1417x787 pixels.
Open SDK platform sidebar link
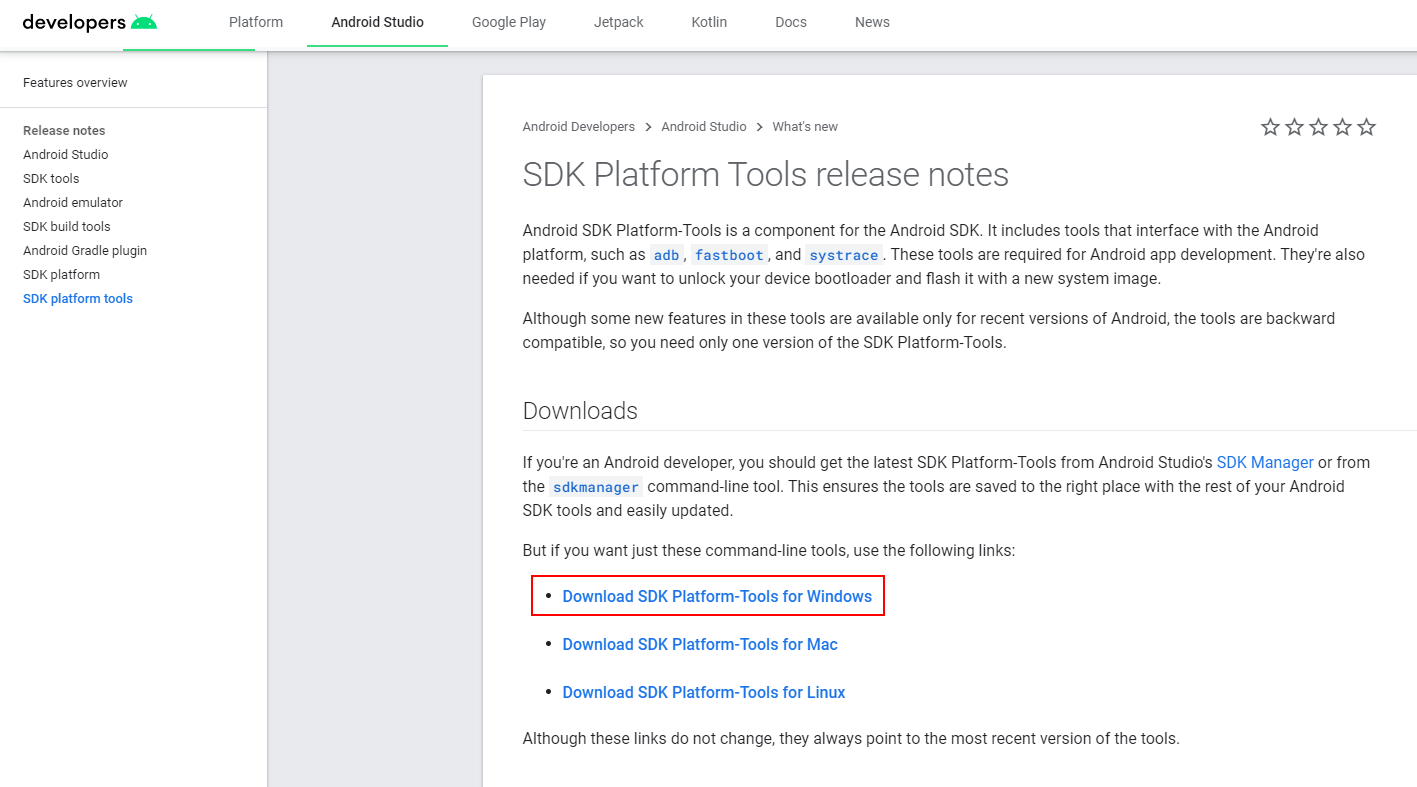click(x=61, y=275)
